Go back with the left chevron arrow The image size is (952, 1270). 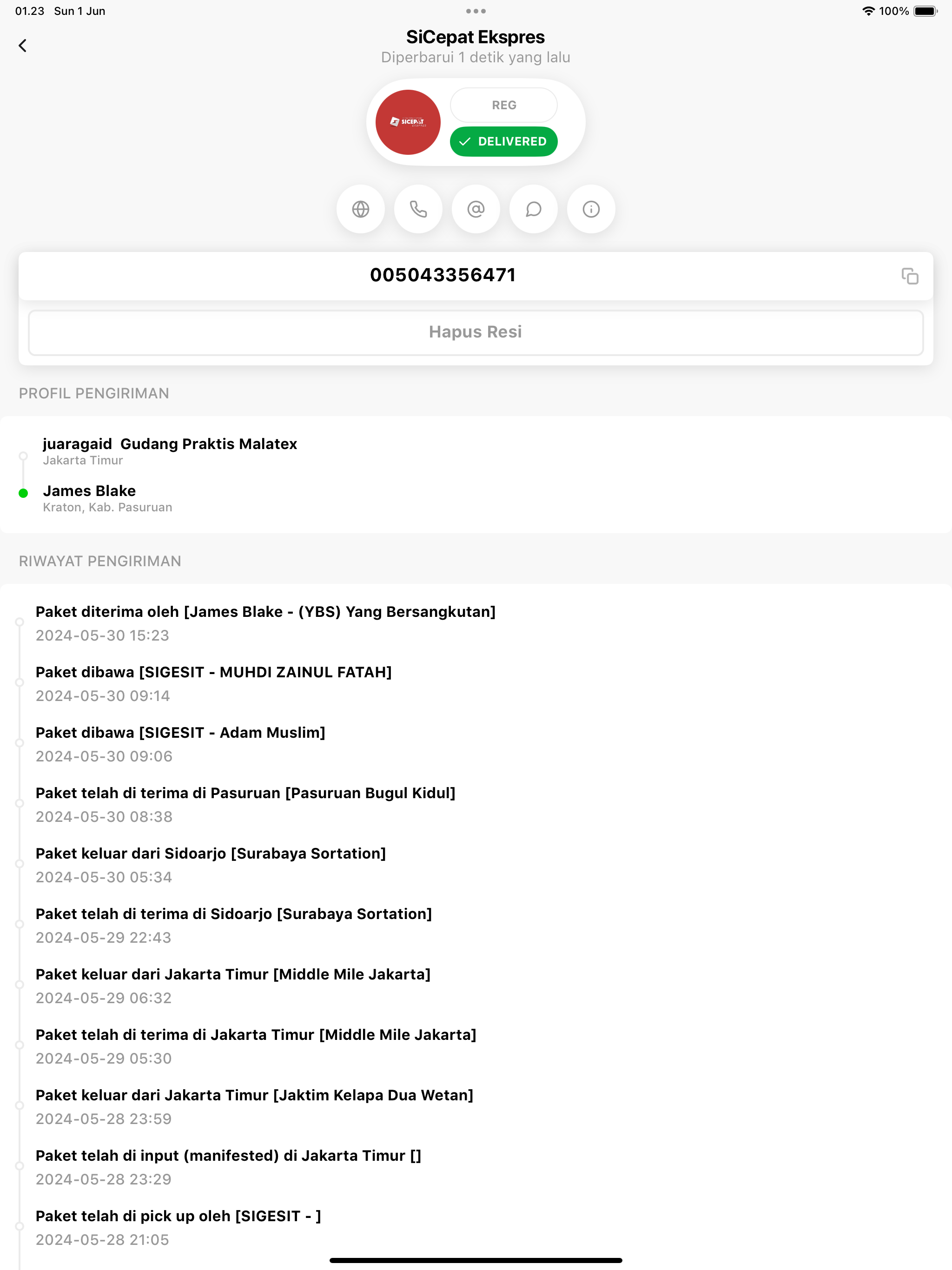click(x=22, y=46)
